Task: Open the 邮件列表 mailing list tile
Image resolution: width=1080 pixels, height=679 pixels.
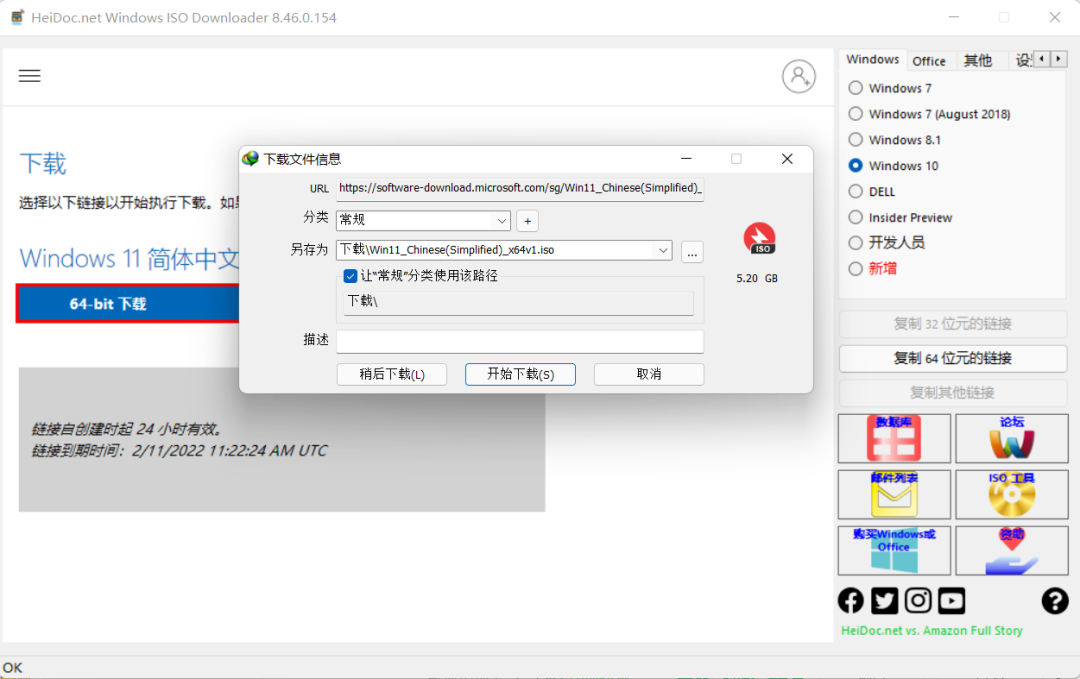Action: click(x=894, y=494)
